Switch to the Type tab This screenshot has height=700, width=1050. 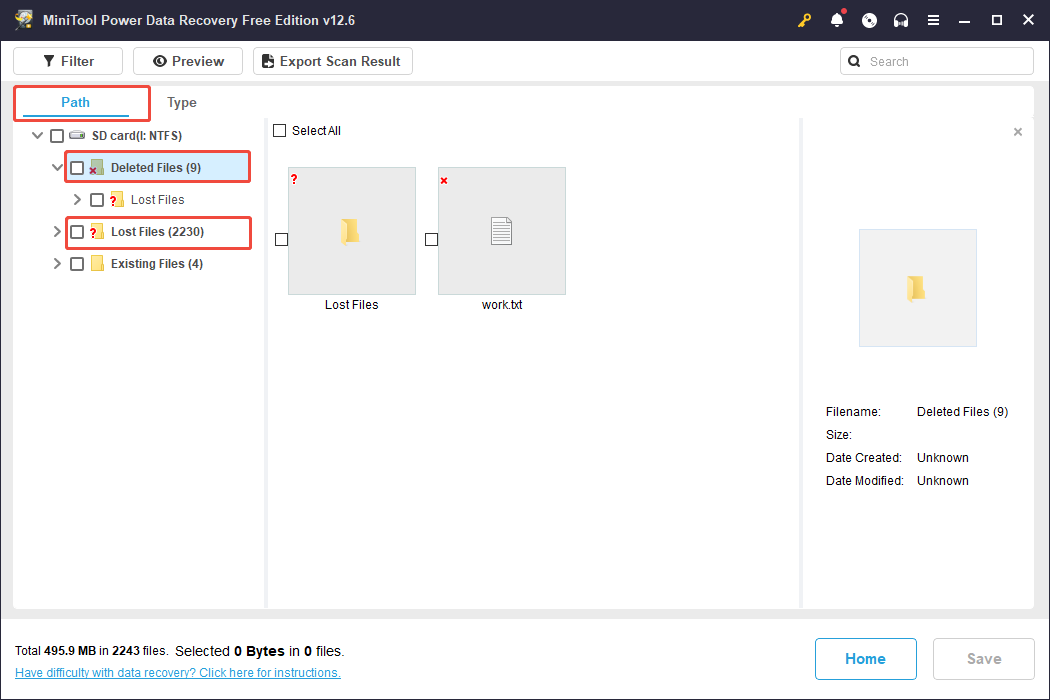click(x=182, y=103)
